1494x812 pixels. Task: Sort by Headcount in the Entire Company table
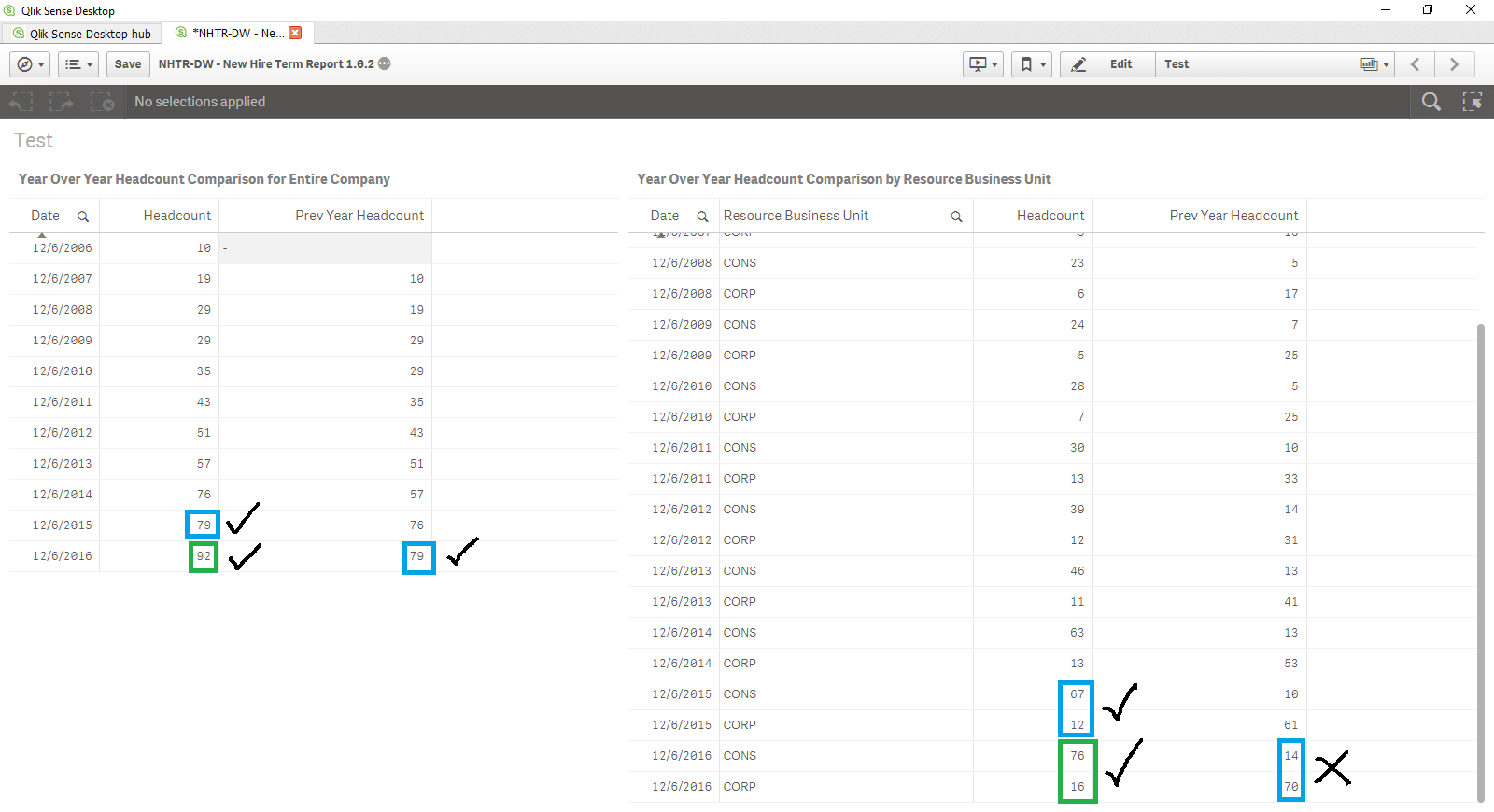coord(177,216)
